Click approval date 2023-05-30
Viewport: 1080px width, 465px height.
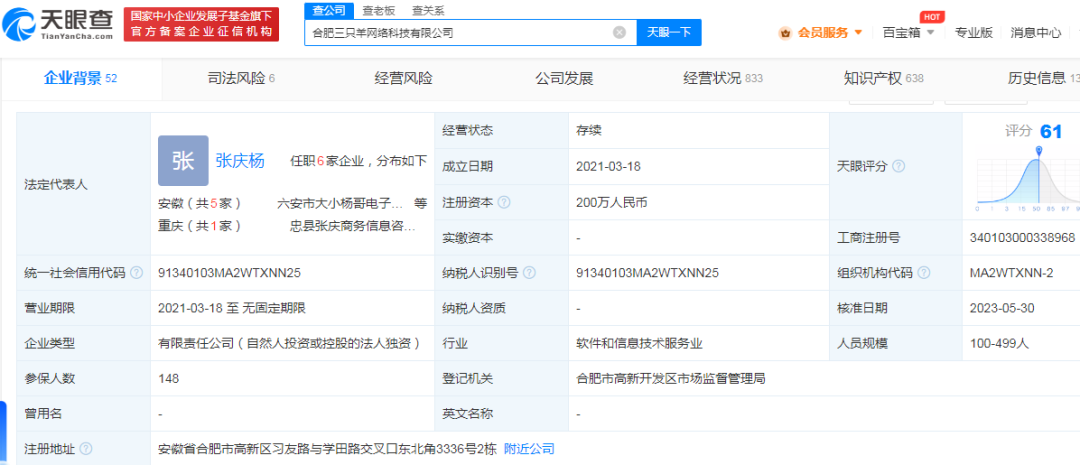point(1001,308)
